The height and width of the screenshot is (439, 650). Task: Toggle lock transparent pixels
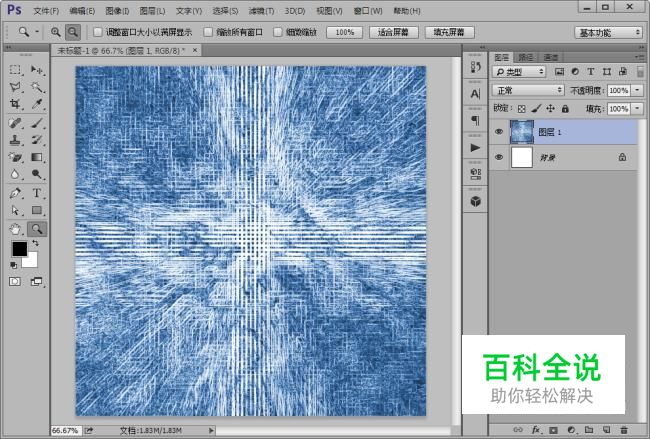tap(521, 109)
